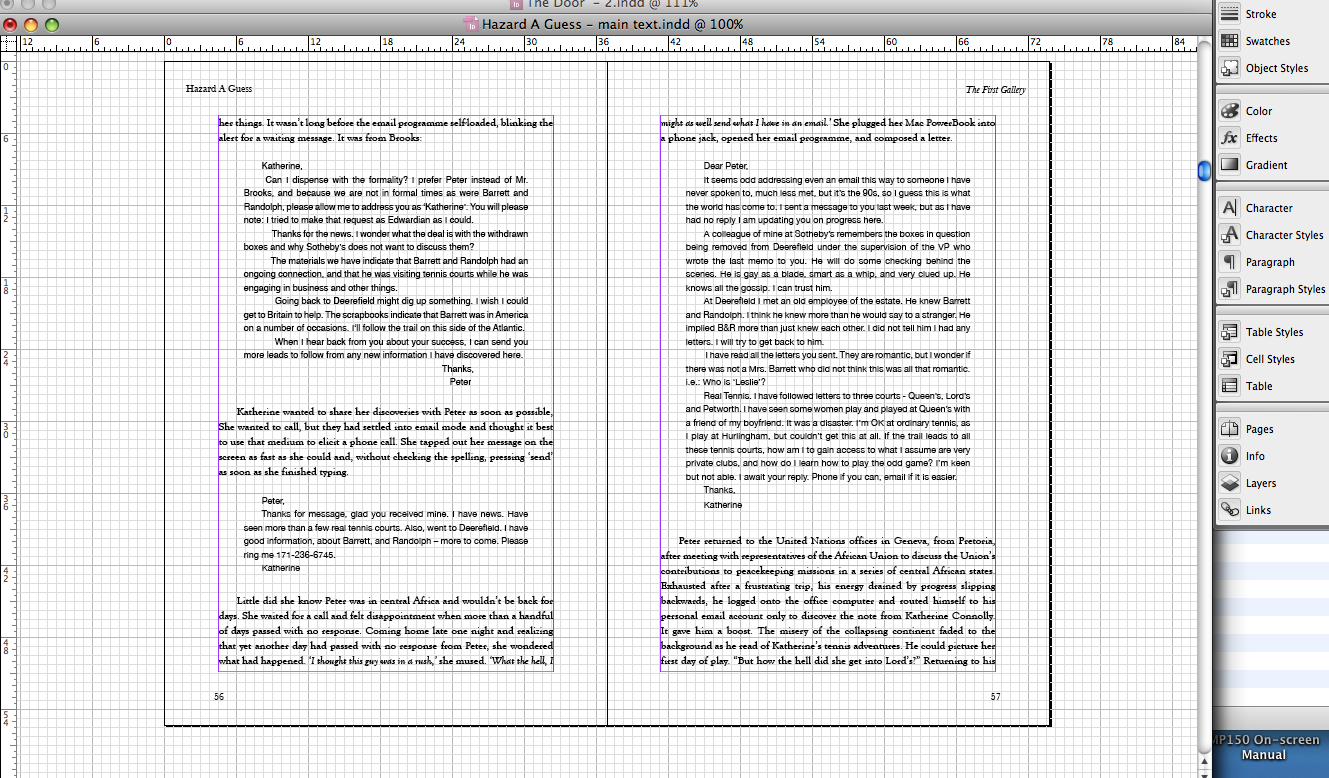The image size is (1329, 778).
Task: Click page number 57
Action: coord(995,696)
